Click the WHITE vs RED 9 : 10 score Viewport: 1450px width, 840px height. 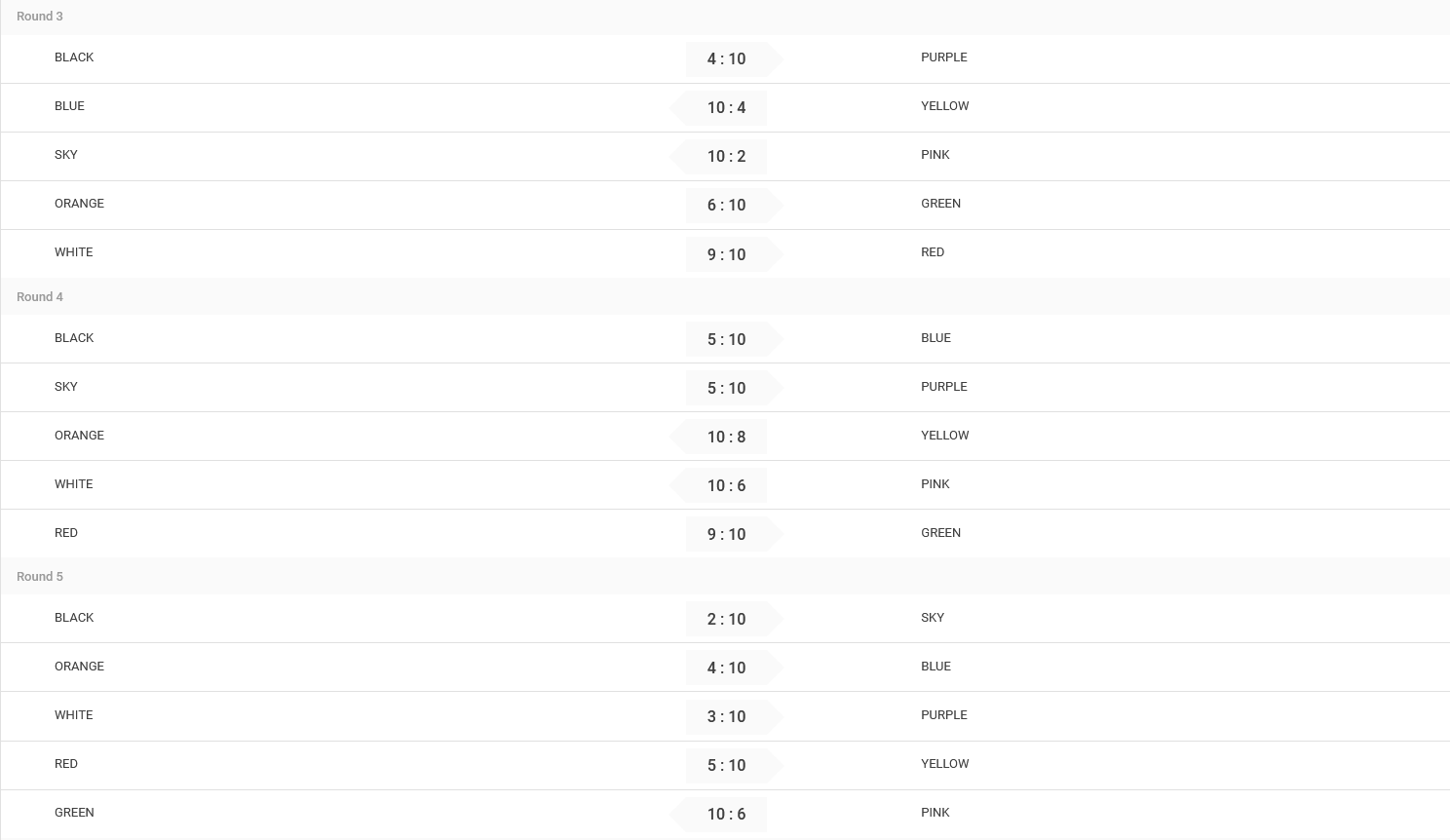coord(727,254)
